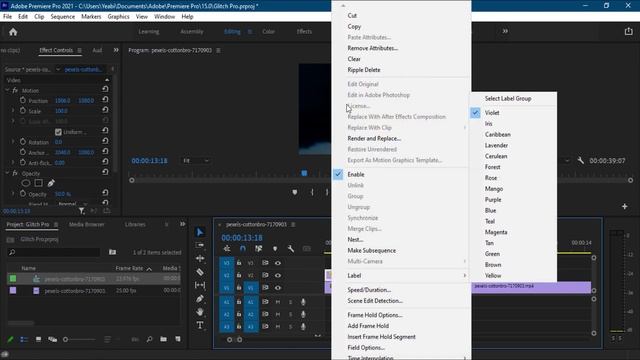Image resolution: width=640 pixels, height=360 pixels.
Task: Open source clip dropdown in Effect Controls
Action: (58, 69)
